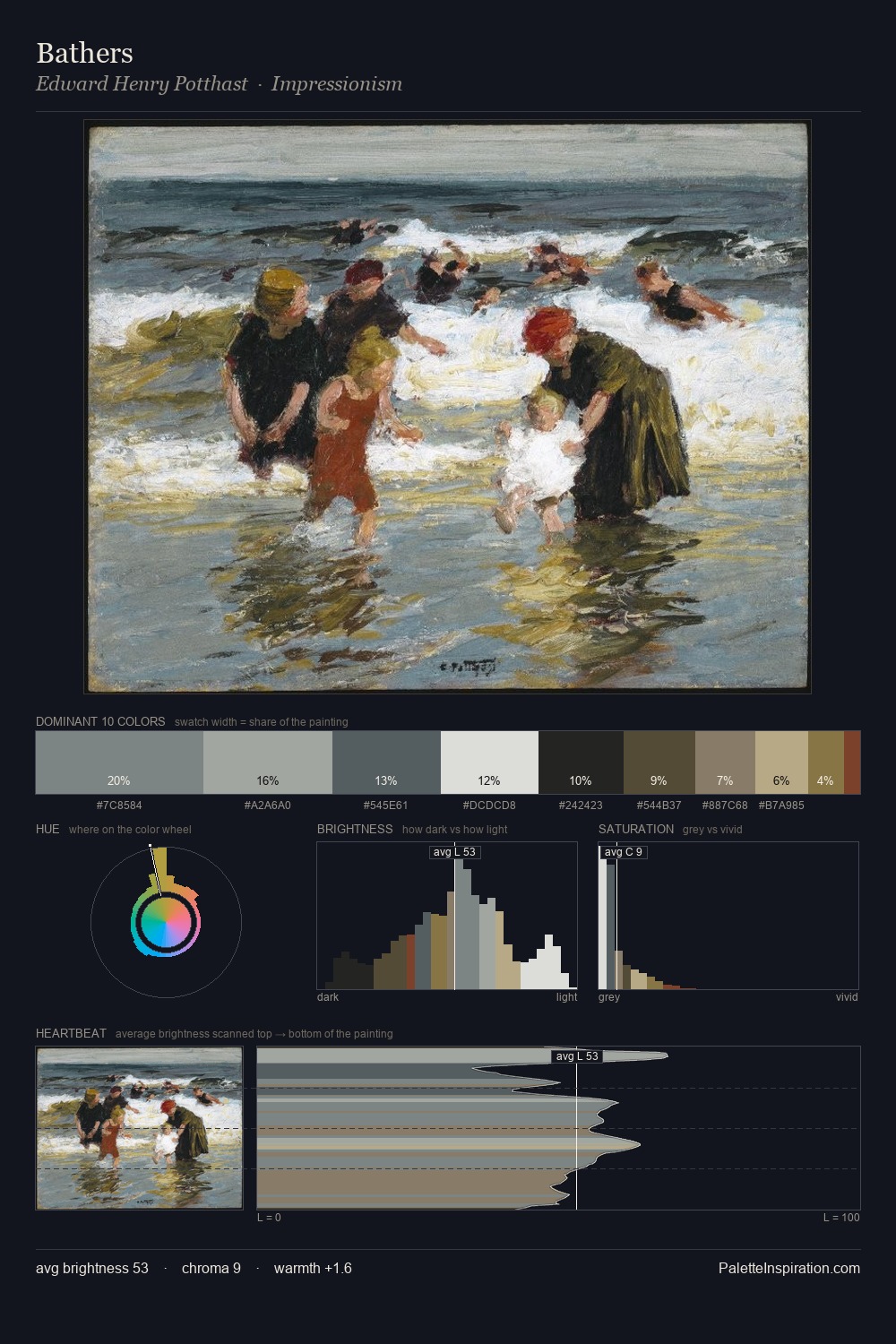Click the hue color wheel

pyautogui.click(x=166, y=922)
